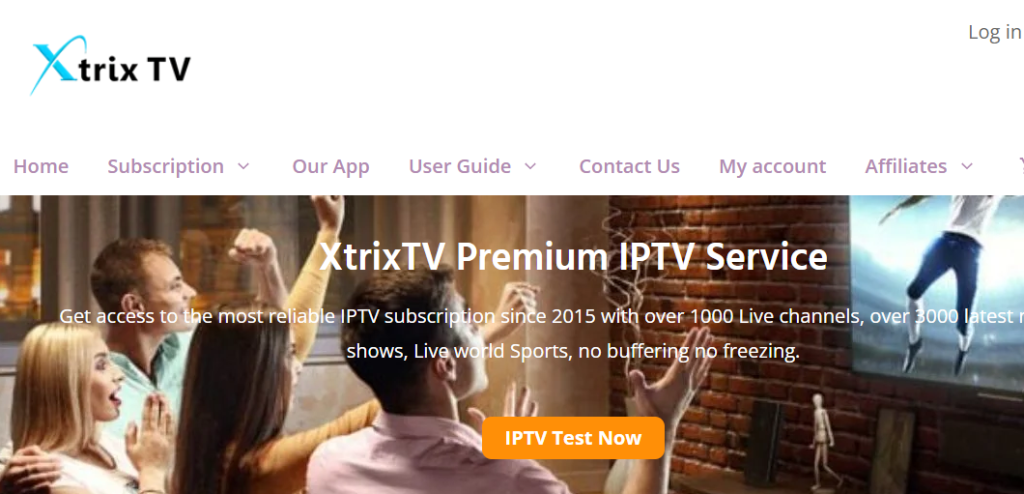Select the User Guide menu item
Viewport: 1024px width, 494px height.
point(460,166)
